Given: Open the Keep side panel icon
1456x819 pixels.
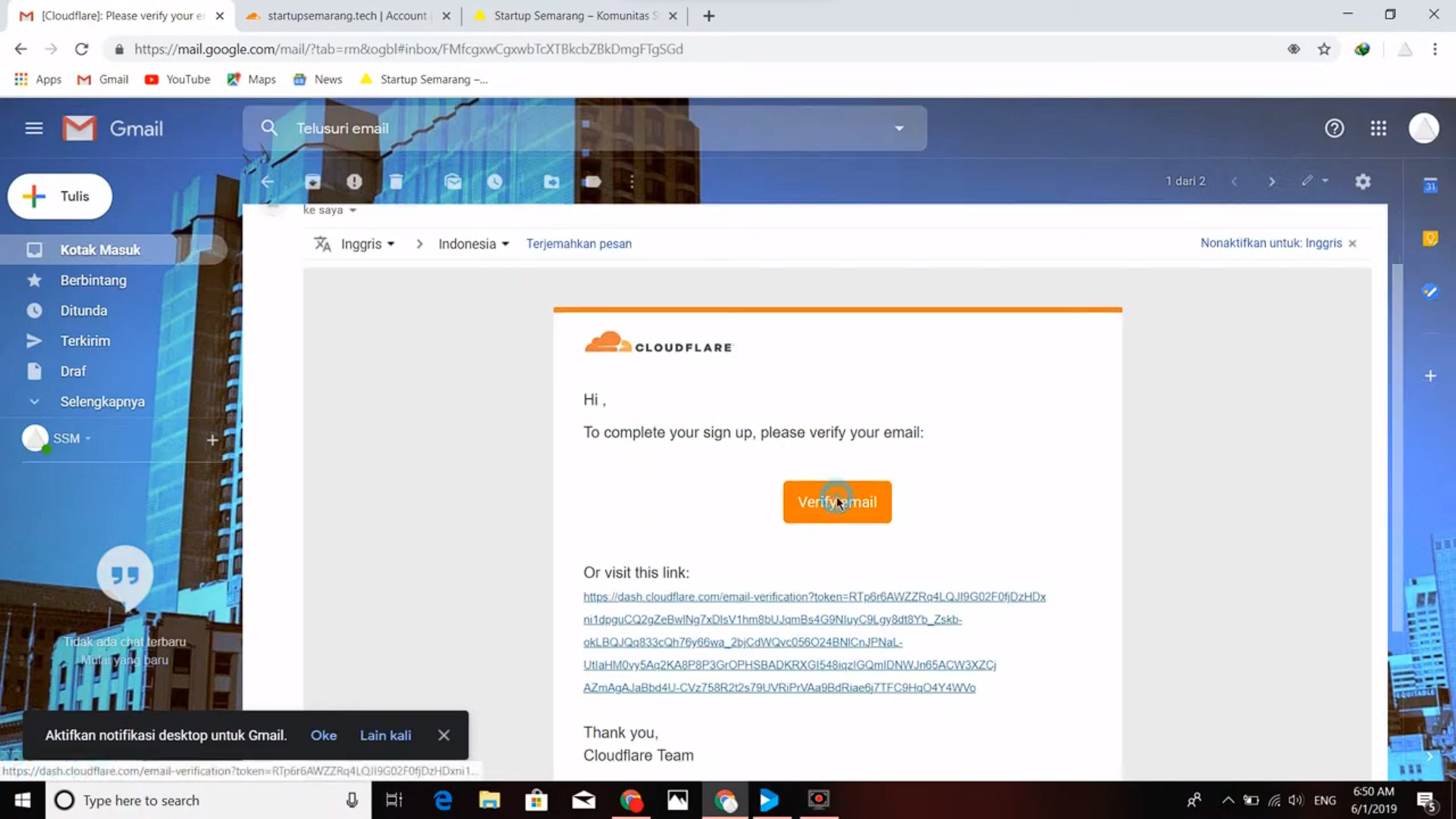Looking at the screenshot, I should click(1430, 238).
